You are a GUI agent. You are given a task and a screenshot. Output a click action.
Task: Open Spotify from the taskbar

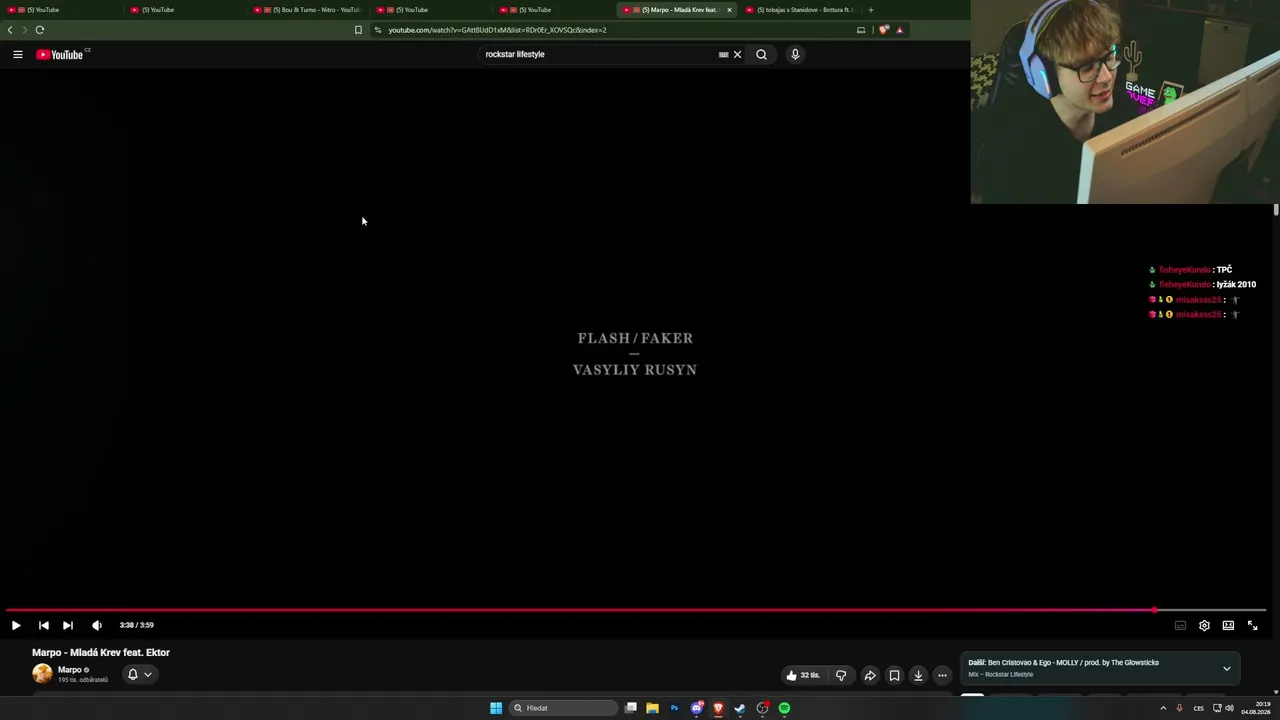pyautogui.click(x=784, y=708)
